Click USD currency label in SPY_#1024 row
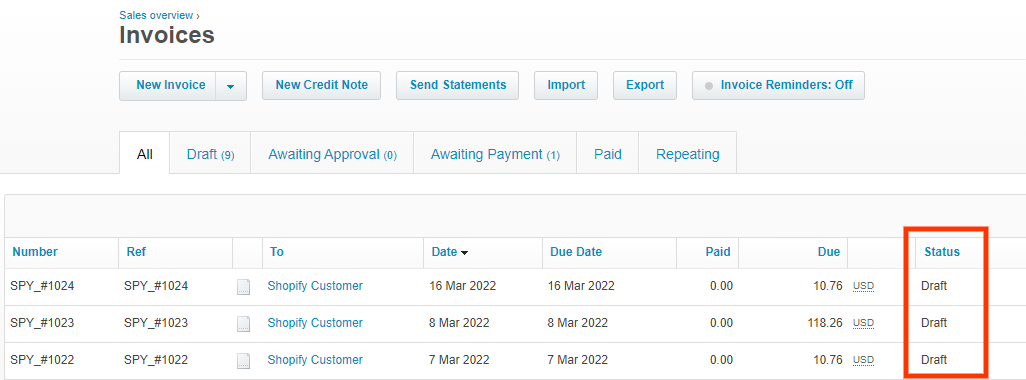This screenshot has height=380, width=1026. (864, 286)
